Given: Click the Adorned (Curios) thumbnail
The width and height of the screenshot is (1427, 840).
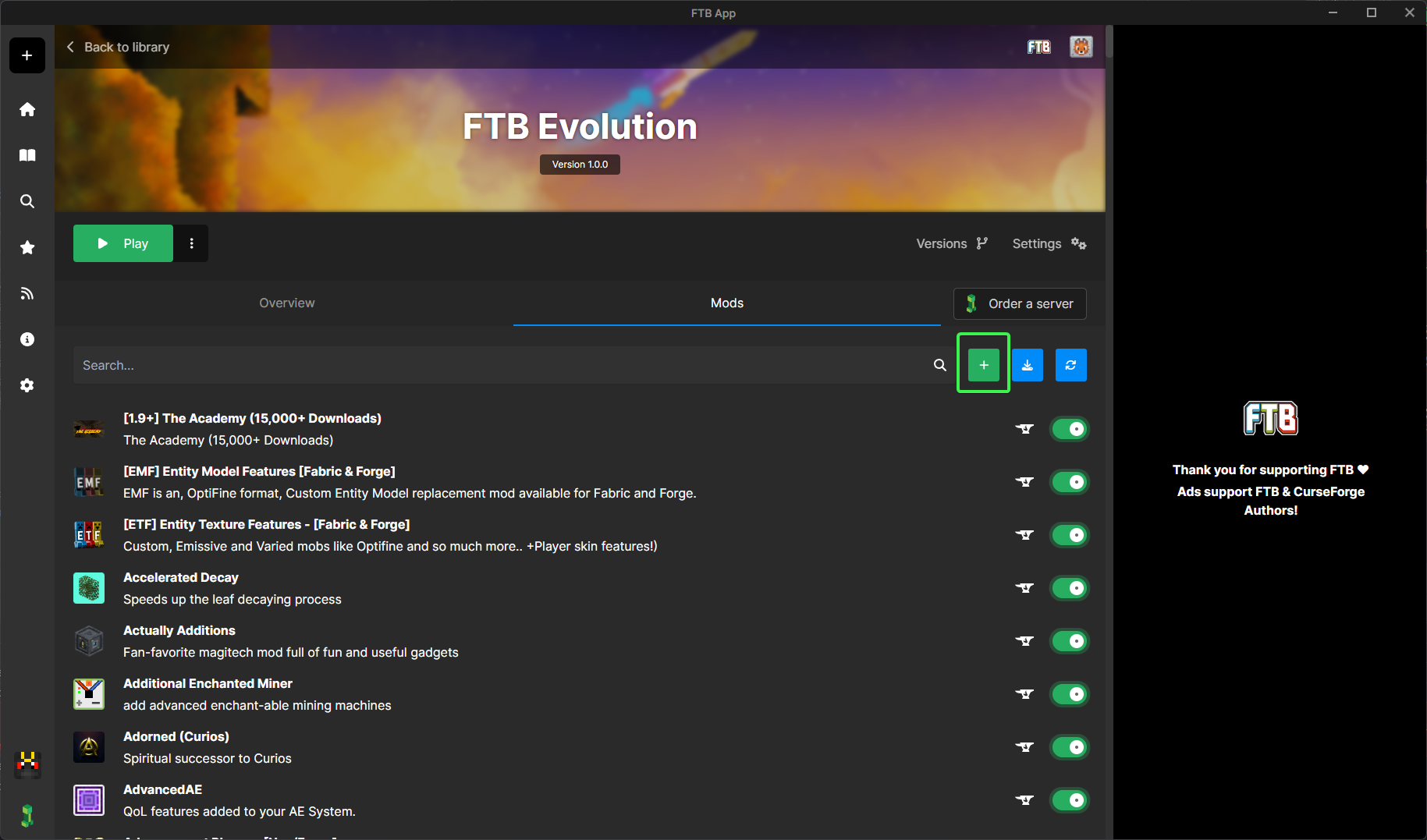Looking at the screenshot, I should coord(89,747).
